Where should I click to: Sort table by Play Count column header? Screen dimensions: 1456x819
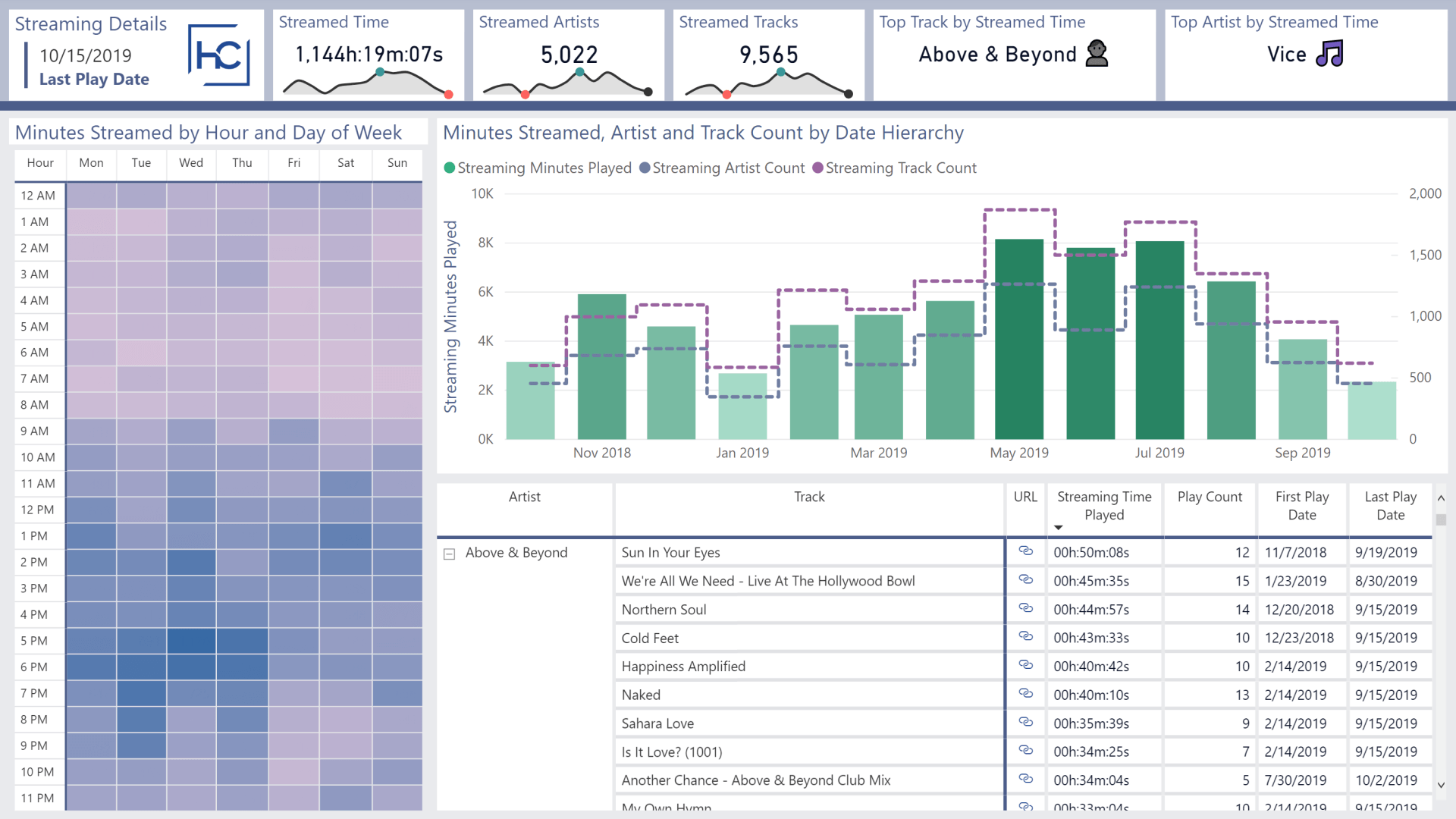(1210, 497)
